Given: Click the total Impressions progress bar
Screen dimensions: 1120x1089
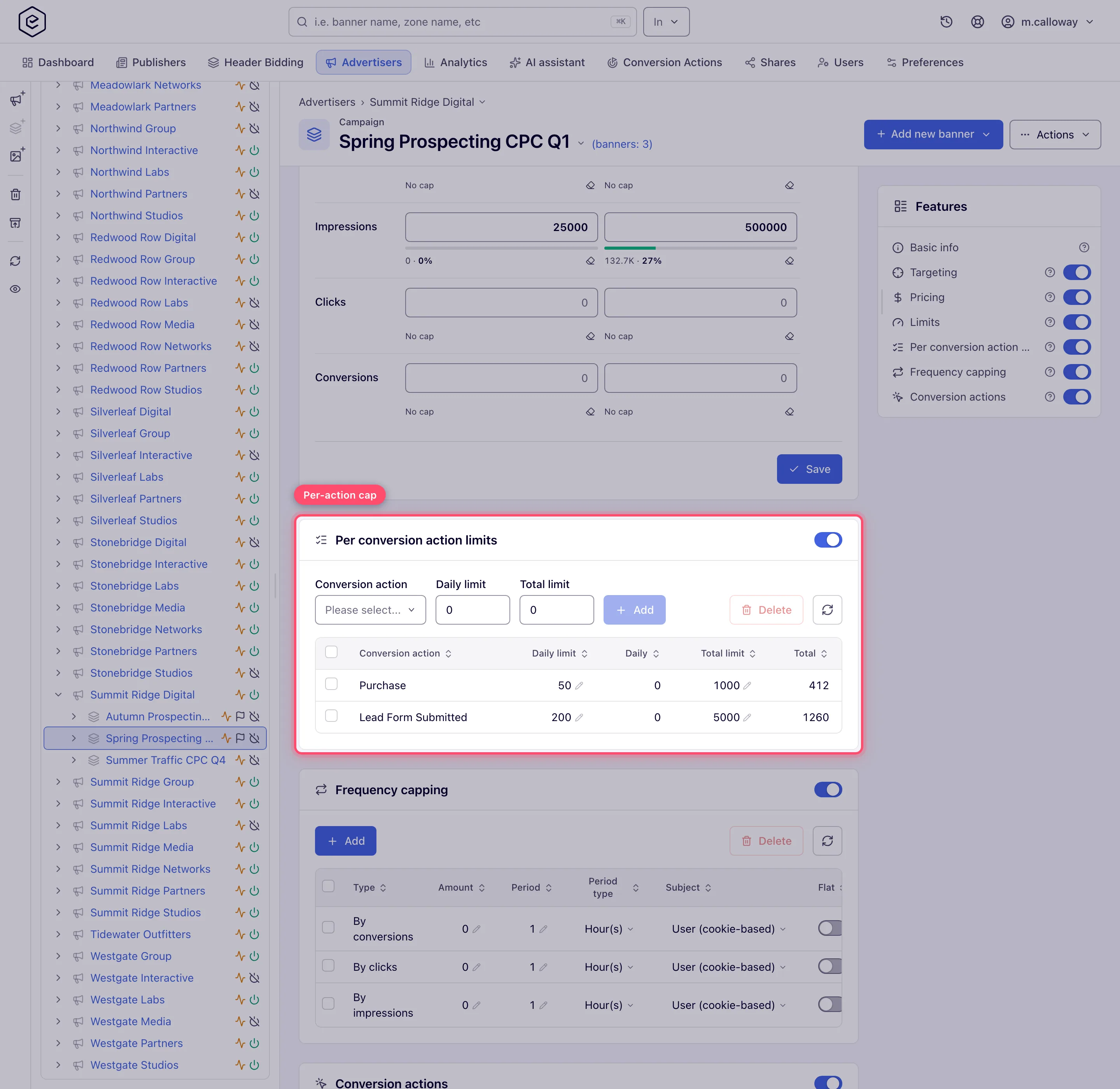Looking at the screenshot, I should (x=700, y=248).
